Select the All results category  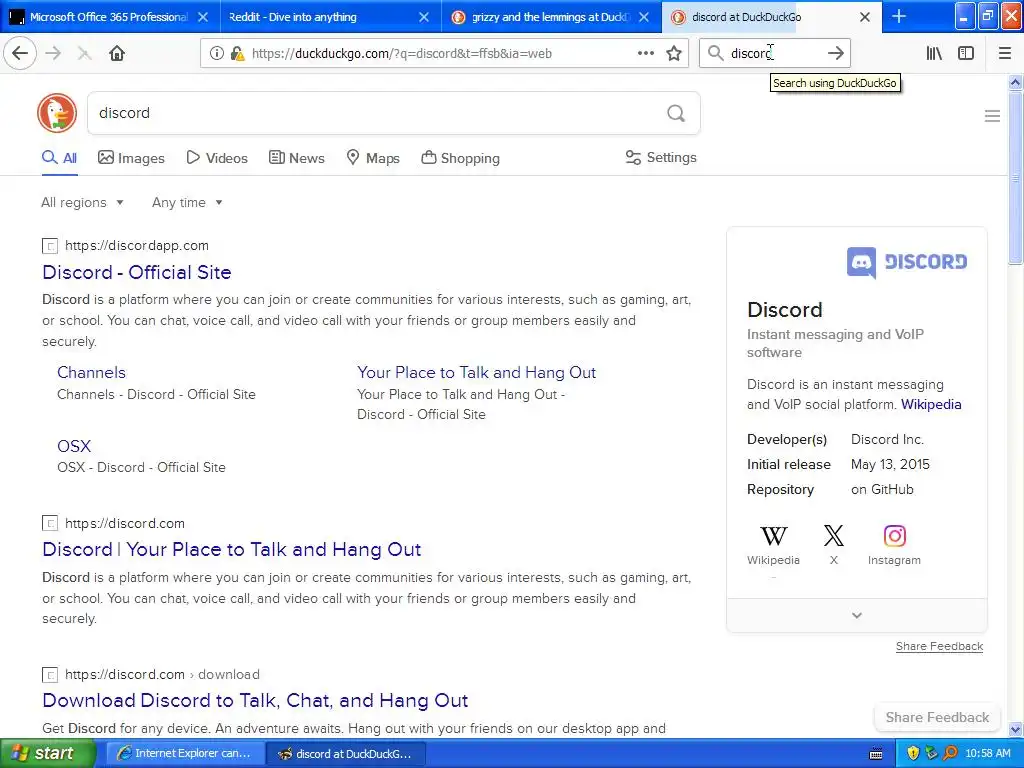tap(59, 158)
